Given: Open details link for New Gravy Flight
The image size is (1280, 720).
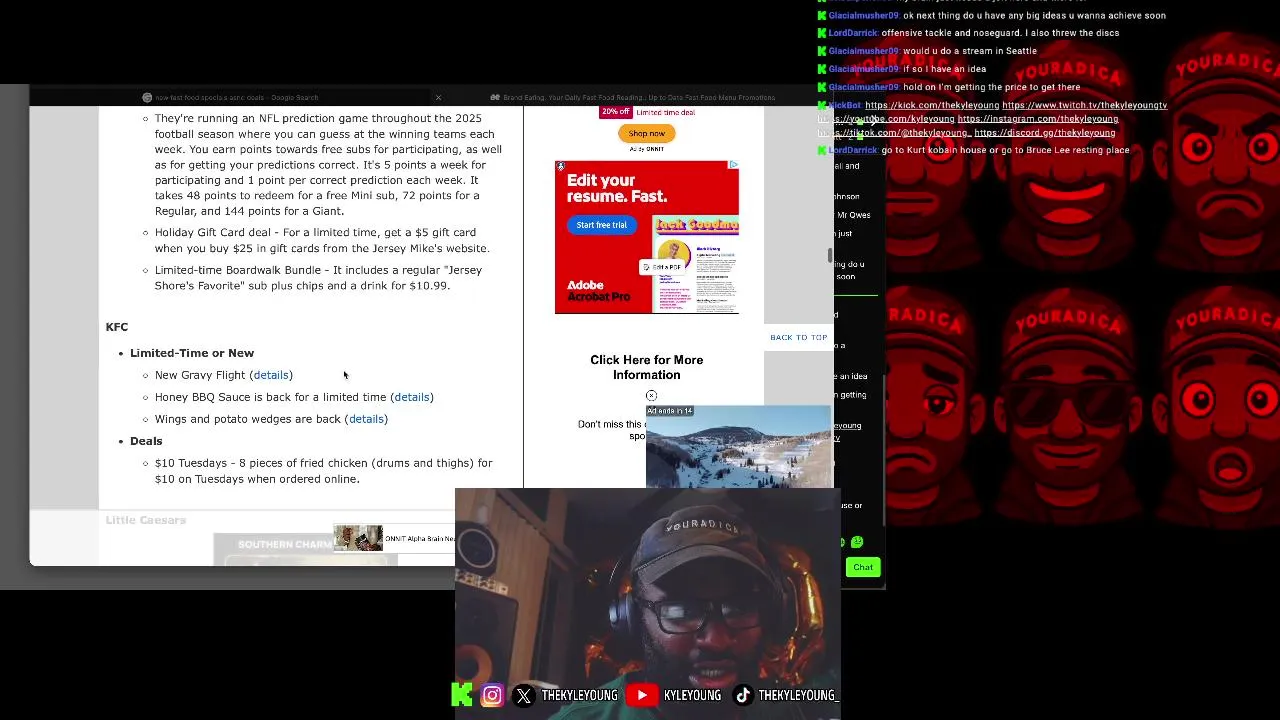Looking at the screenshot, I should (271, 375).
